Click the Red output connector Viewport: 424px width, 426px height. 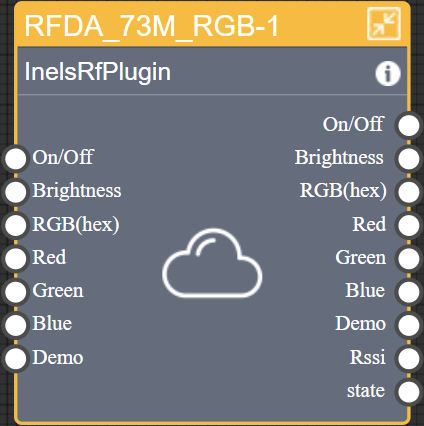pyautogui.click(x=409, y=225)
